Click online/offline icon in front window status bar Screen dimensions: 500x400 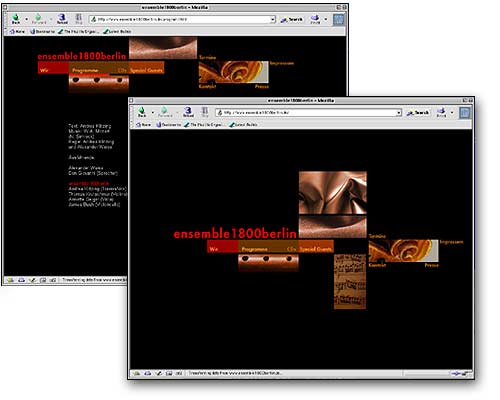[456, 373]
